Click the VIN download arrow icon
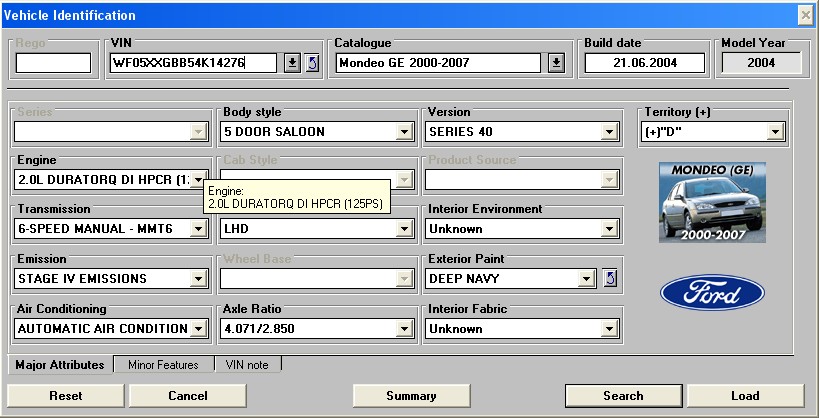The image size is (819, 418). [292, 64]
